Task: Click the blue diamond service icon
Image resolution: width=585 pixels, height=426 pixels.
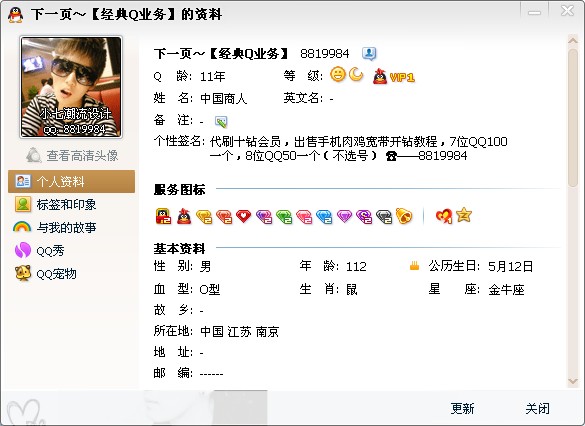Action: coord(324,216)
